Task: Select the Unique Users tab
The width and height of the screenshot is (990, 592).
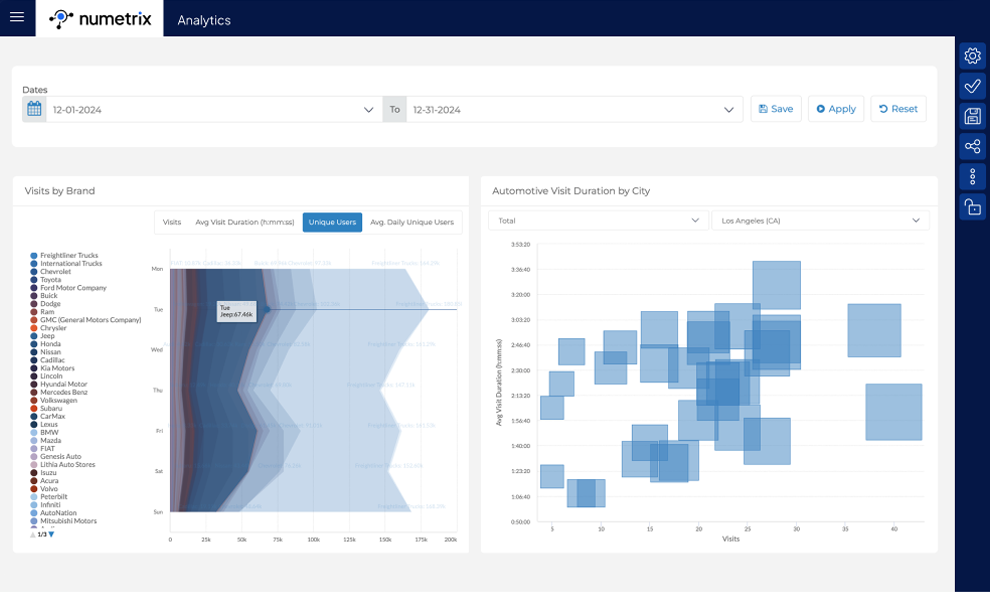Action: (x=332, y=222)
